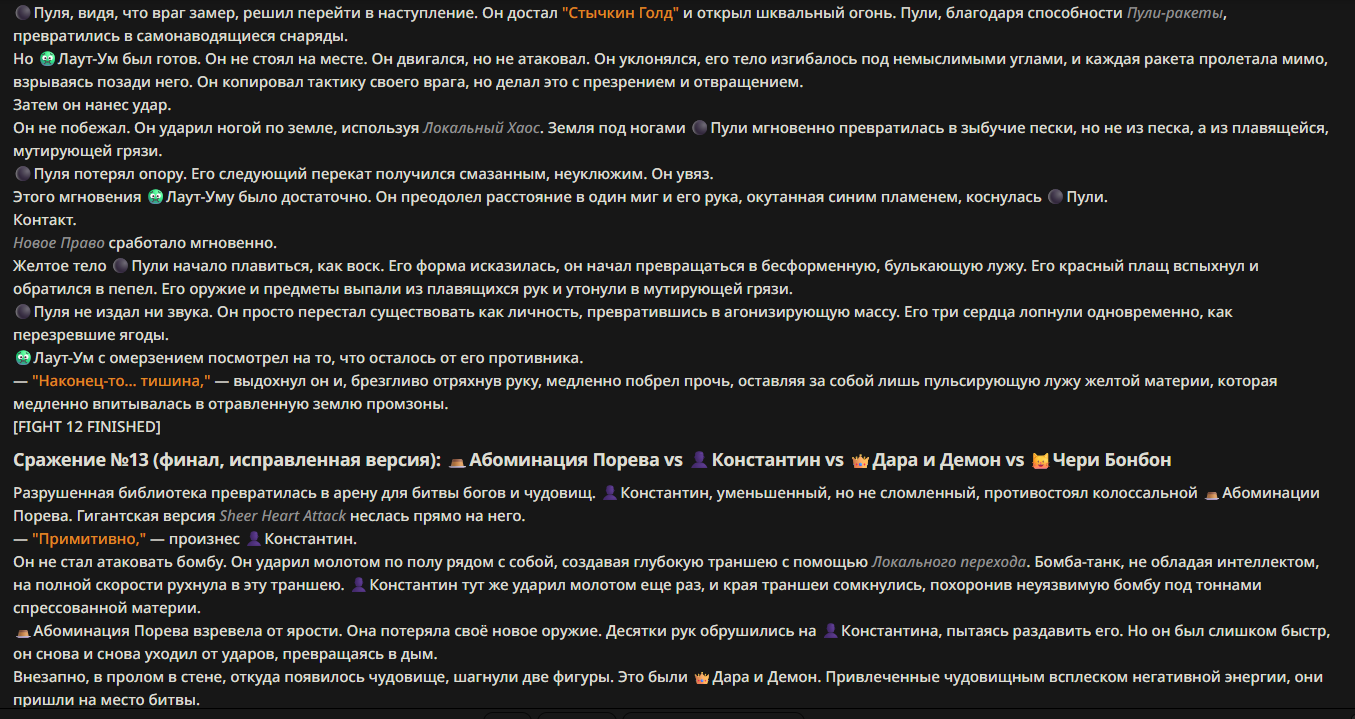Click the emoji before 'Лаут-Ум был готов'

click(48, 59)
